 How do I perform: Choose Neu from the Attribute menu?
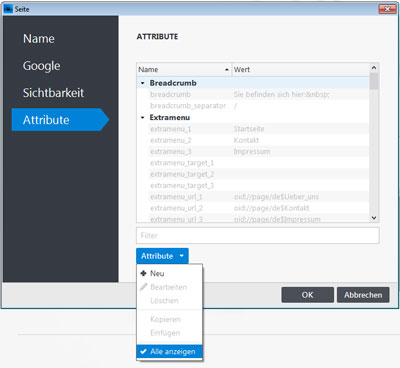(169, 273)
